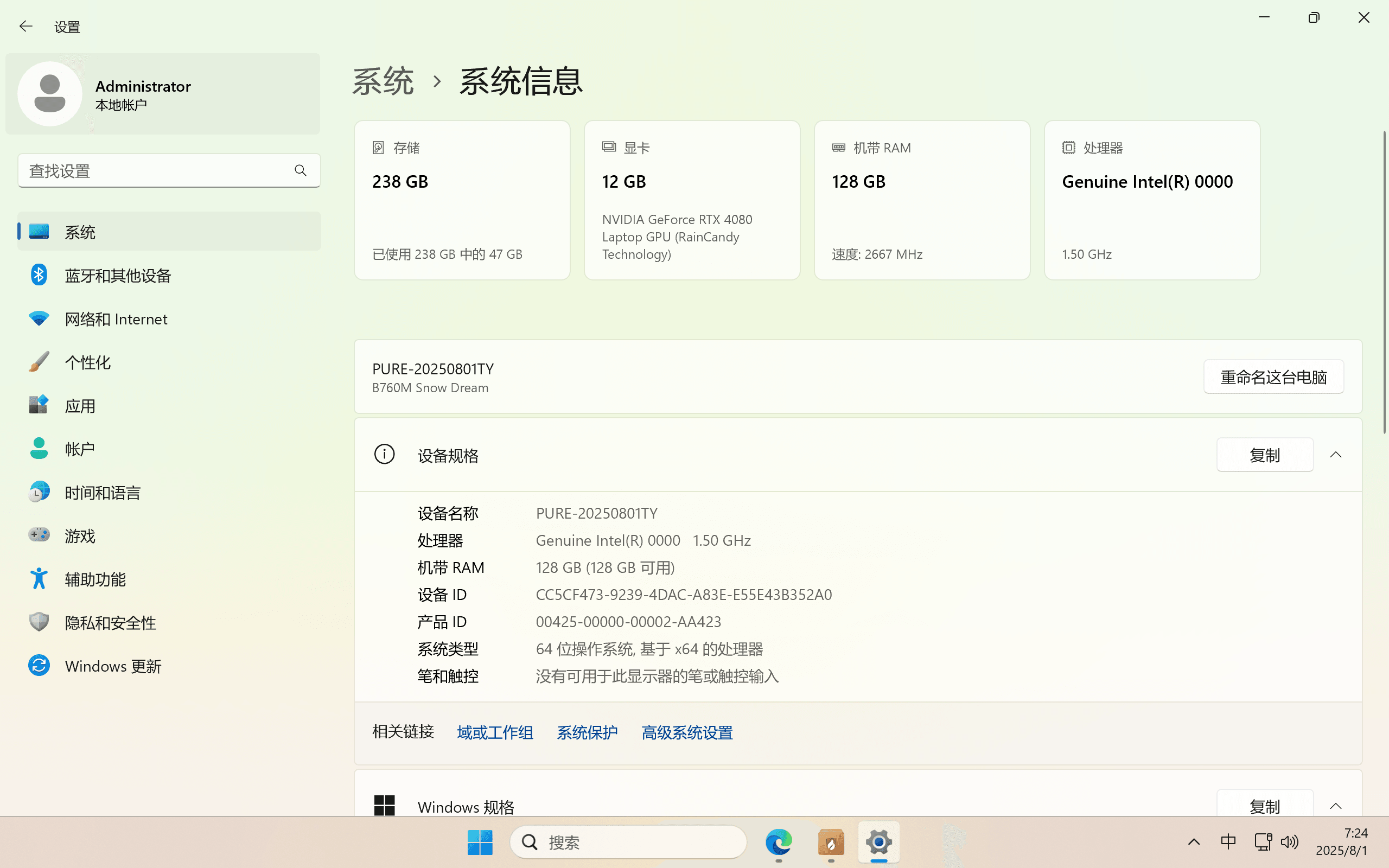The height and width of the screenshot is (868, 1389).
Task: Click the 系统 breadcrumb in the header
Action: tap(383, 81)
